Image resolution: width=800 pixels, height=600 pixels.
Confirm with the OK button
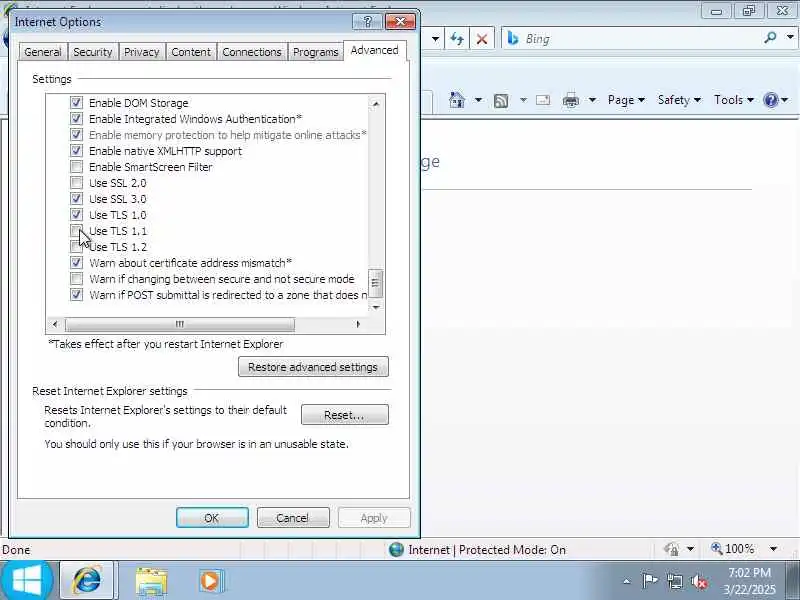pos(212,518)
